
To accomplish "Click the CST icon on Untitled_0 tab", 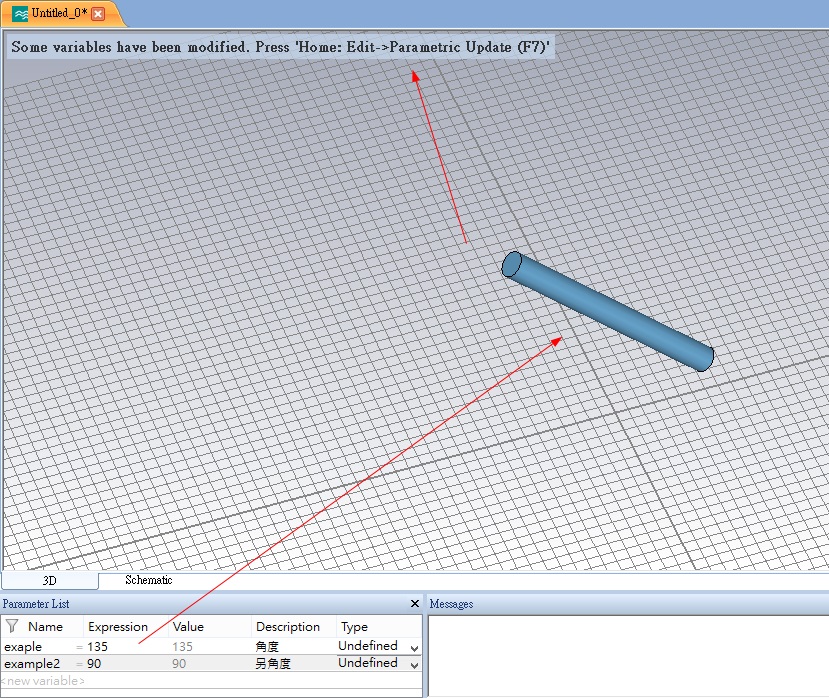I will 20,14.
